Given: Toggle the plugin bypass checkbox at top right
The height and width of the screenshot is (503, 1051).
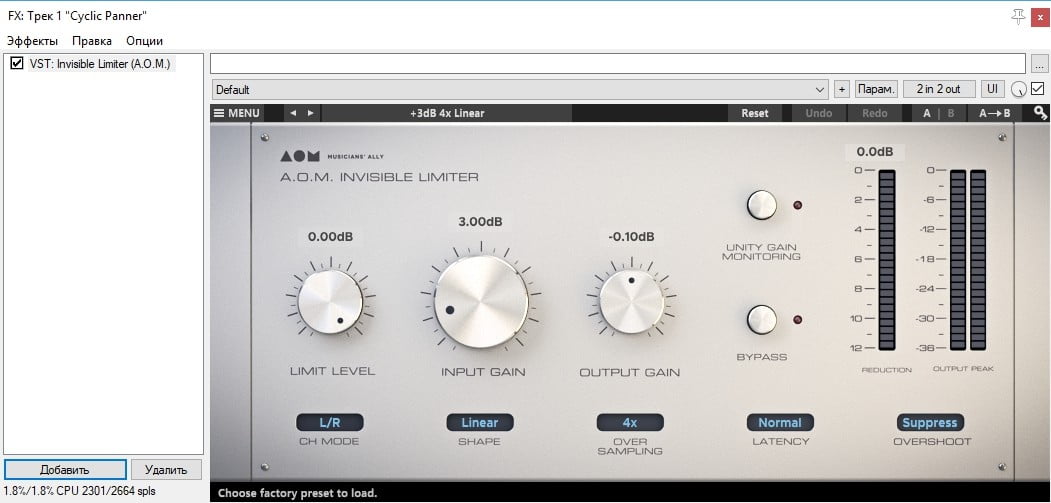Looking at the screenshot, I should pyautogui.click(x=1038, y=89).
